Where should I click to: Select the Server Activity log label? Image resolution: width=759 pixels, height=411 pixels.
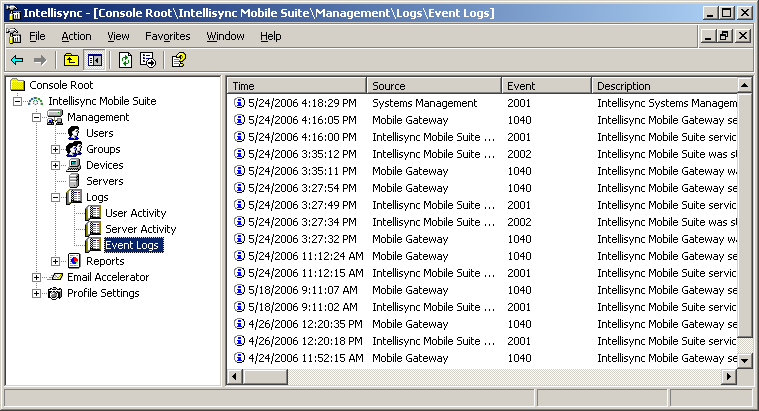pyautogui.click(x=140, y=229)
